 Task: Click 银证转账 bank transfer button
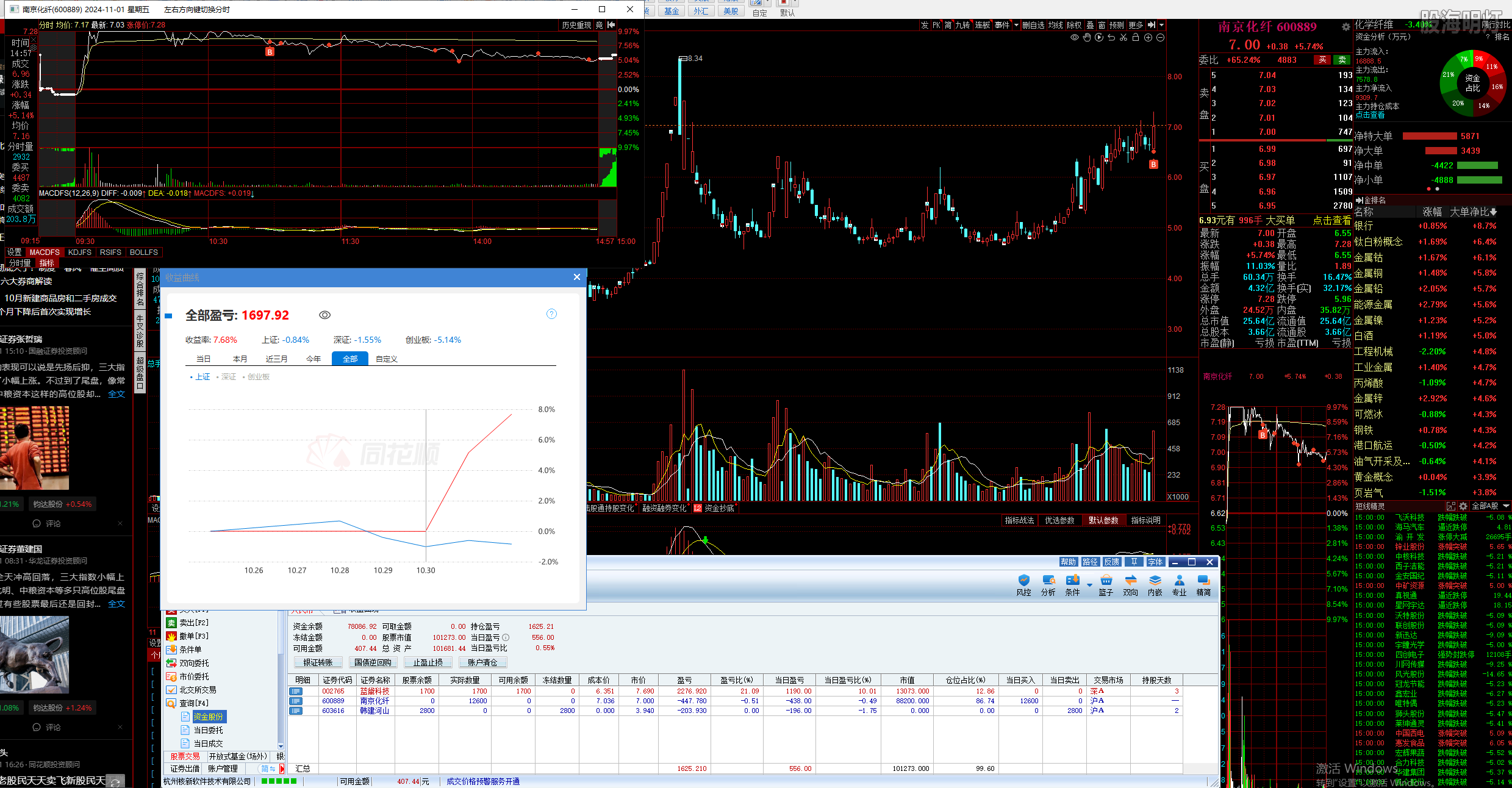pos(318,662)
